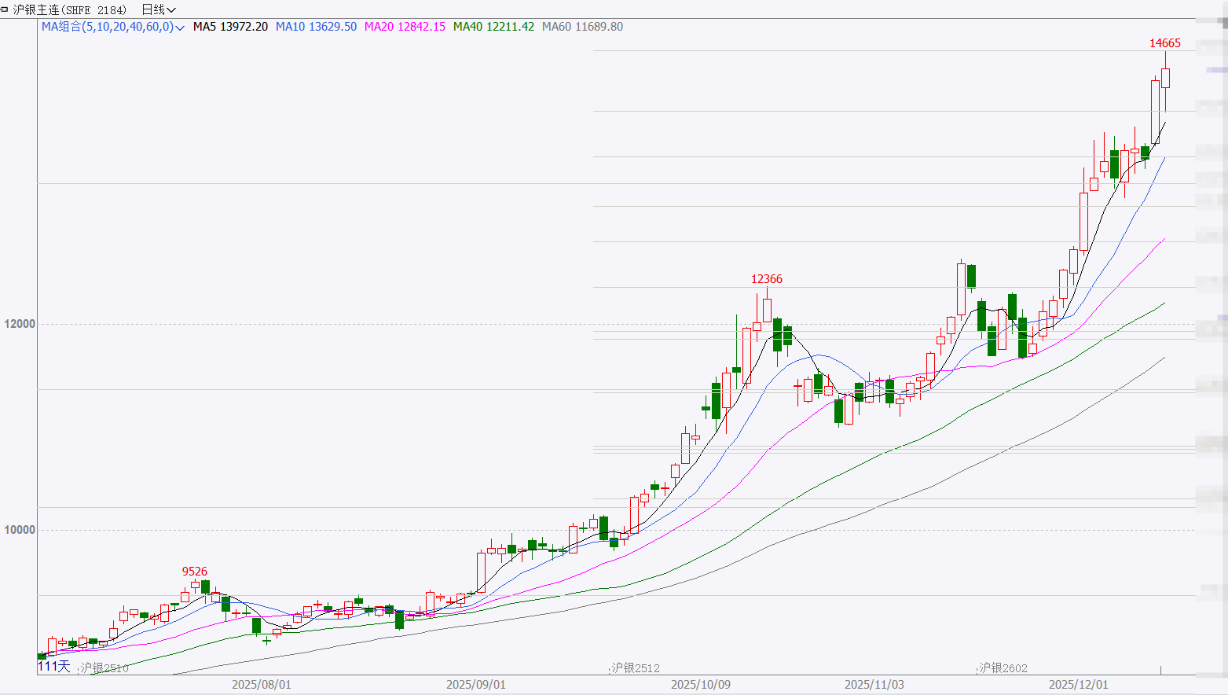Expand the MA组合 indicator settings dropdown
The height and width of the screenshot is (695, 1228).
point(180,27)
